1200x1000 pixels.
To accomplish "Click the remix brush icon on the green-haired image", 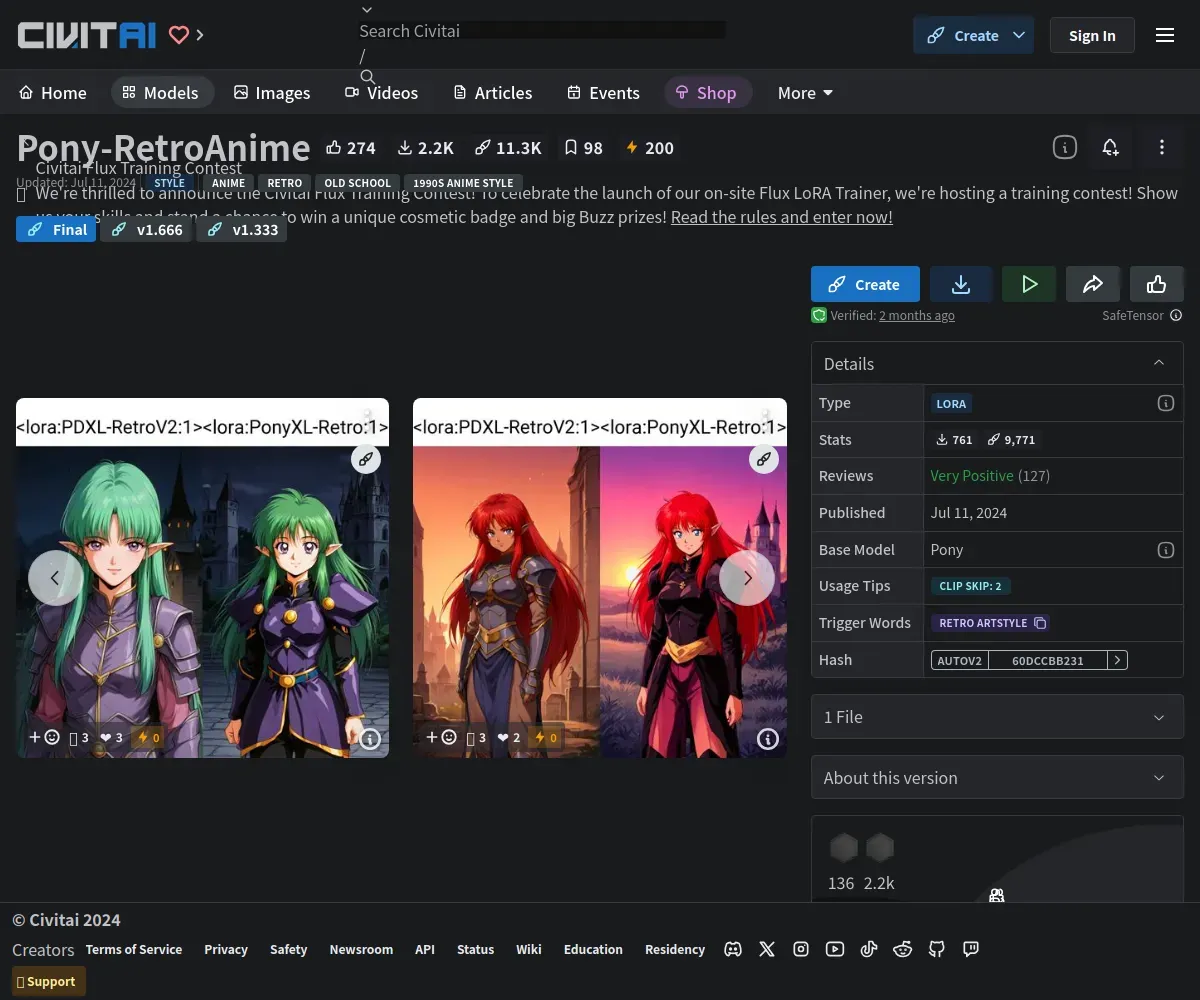I will (x=366, y=459).
